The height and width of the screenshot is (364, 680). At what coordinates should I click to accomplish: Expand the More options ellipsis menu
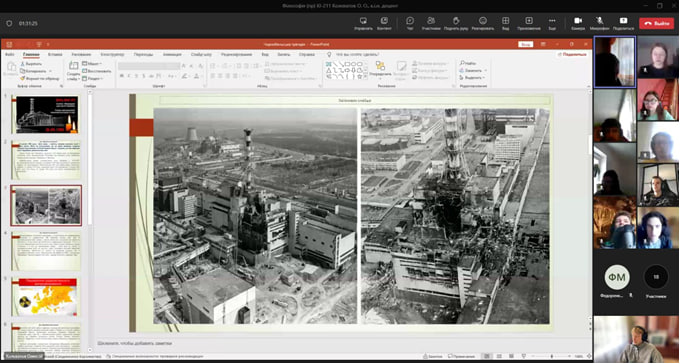[x=552, y=23]
